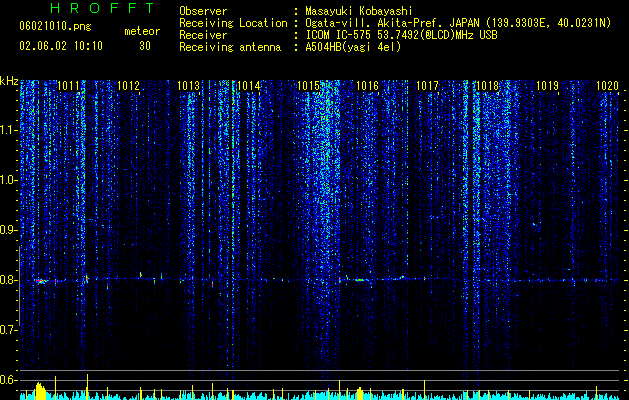Click the 1.1 kHz axis label
The width and height of the screenshot is (629, 400).
(8, 130)
